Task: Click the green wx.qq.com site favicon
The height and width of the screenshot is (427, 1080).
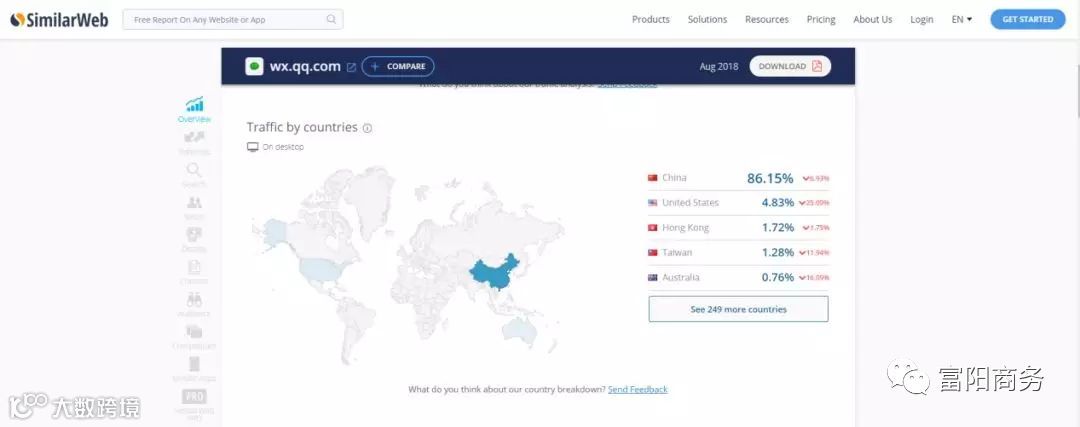Action: pyautogui.click(x=254, y=67)
